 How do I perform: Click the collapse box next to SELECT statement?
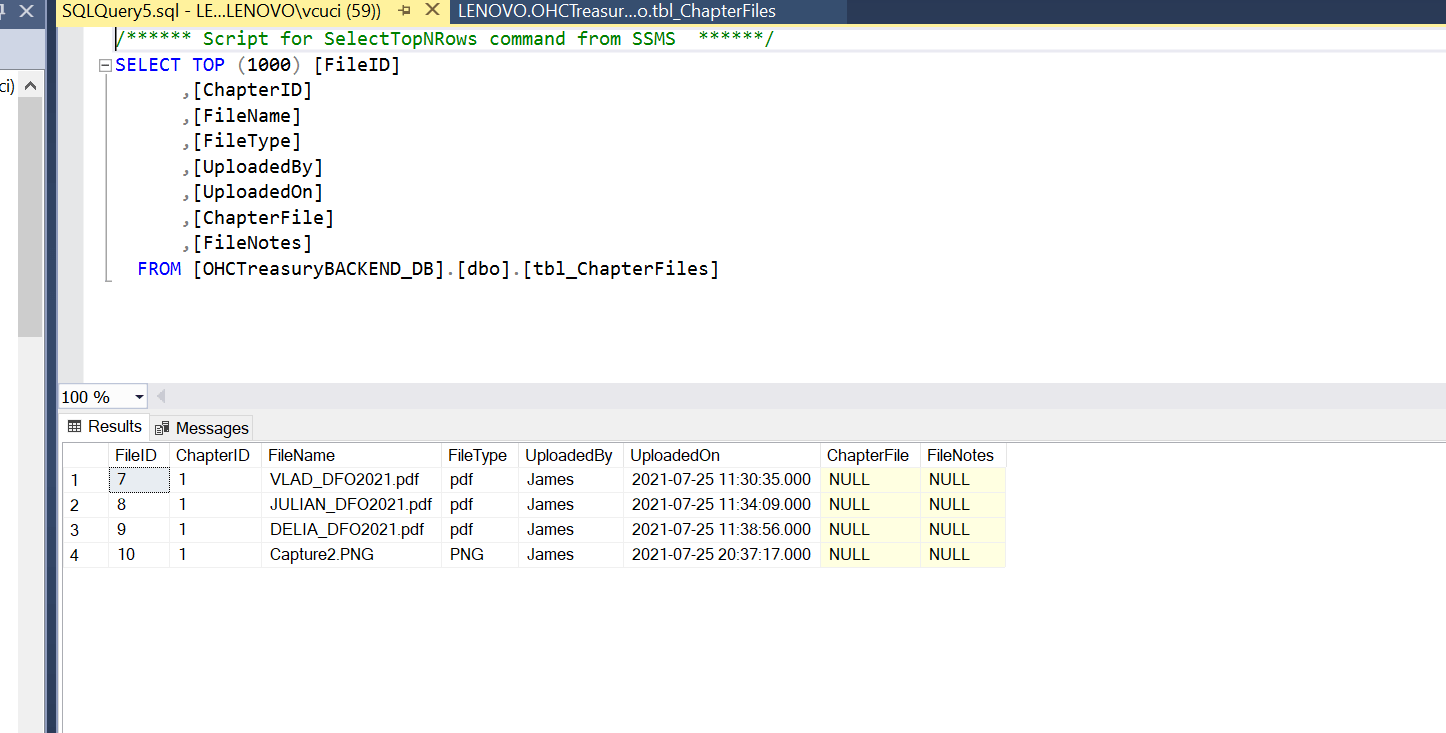point(104,64)
